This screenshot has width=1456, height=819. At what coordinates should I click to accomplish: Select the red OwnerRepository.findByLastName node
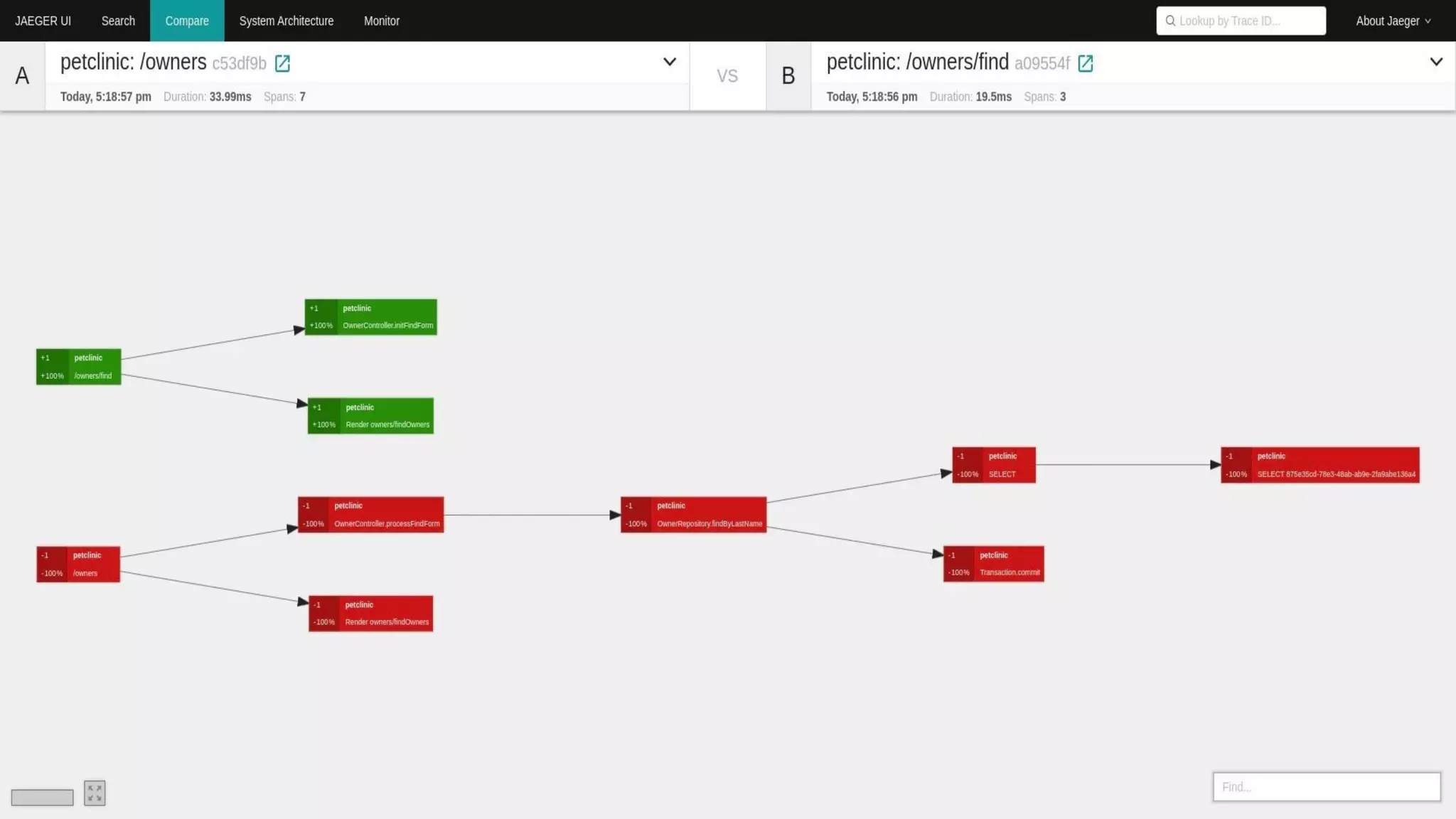click(x=693, y=515)
